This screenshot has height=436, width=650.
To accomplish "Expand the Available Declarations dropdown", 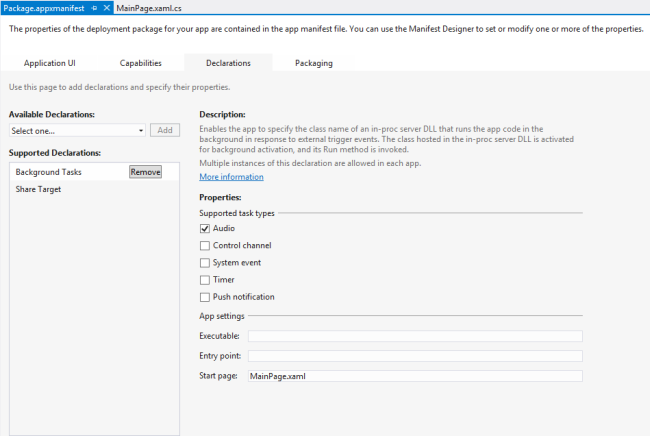I will point(141,130).
